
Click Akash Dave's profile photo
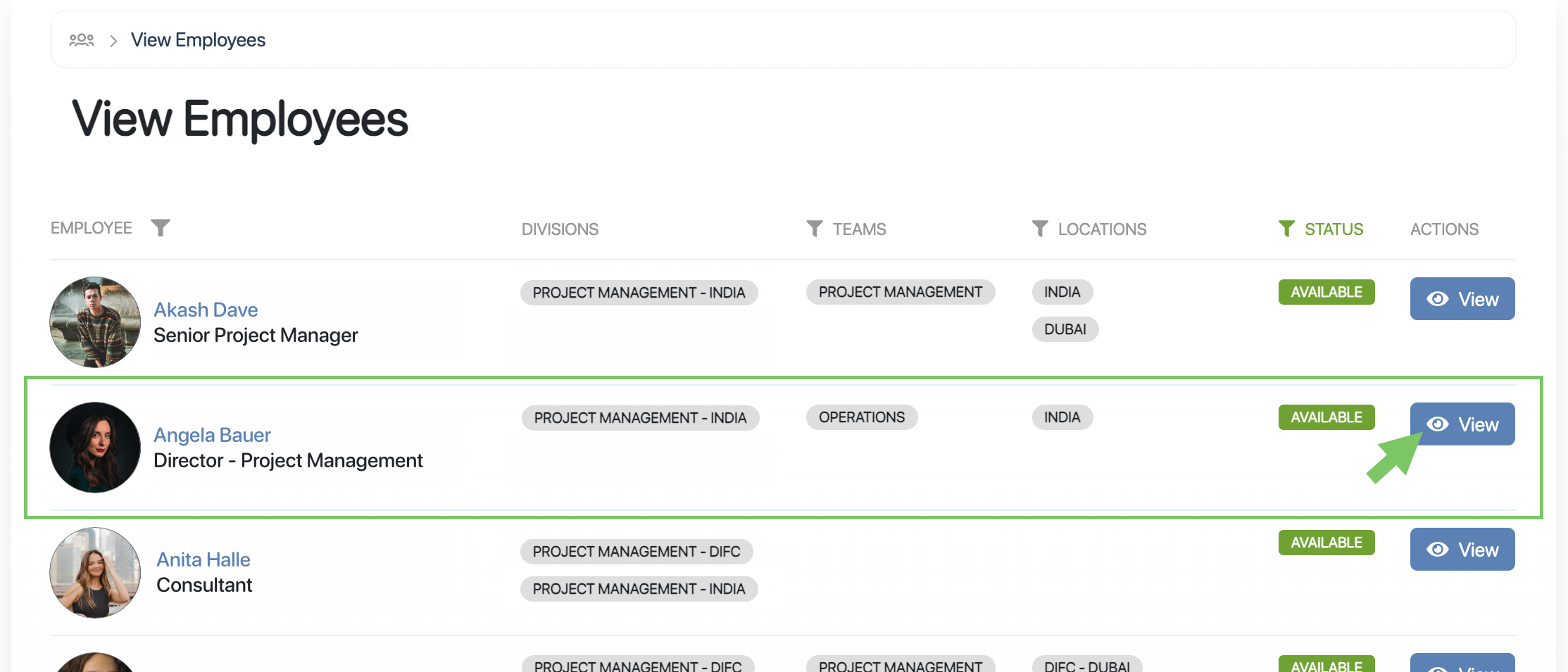pos(94,322)
